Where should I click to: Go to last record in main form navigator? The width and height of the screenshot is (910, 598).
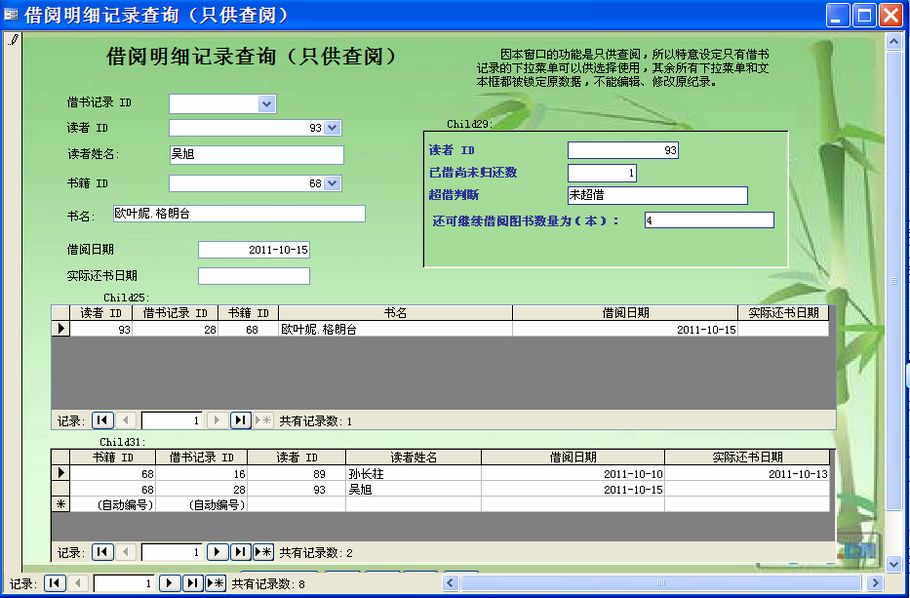193,583
